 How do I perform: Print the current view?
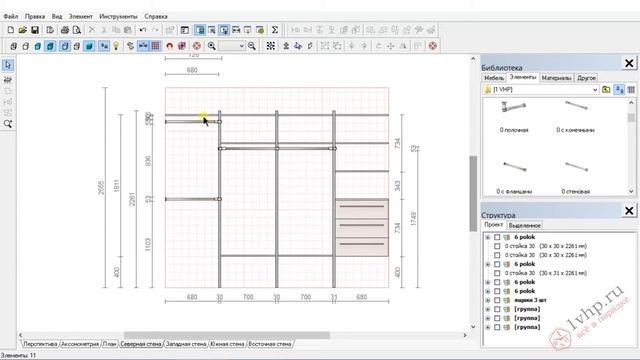tap(64, 30)
